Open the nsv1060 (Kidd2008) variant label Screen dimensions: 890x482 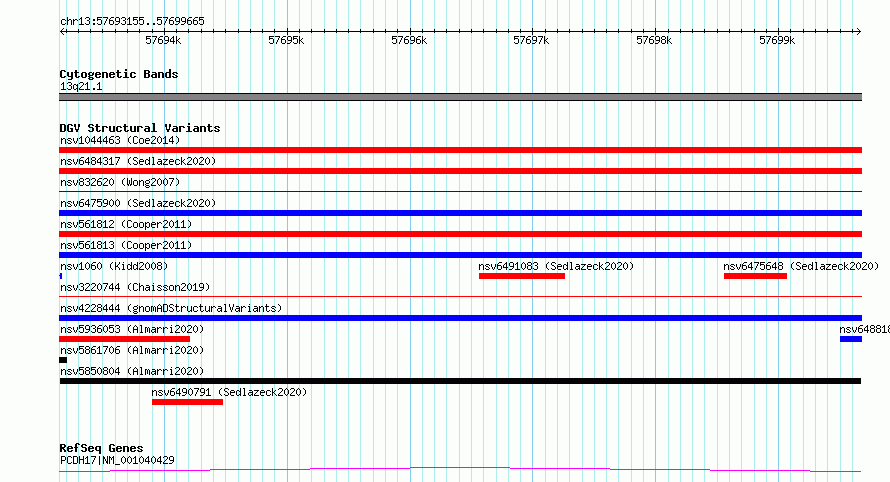coord(114,266)
